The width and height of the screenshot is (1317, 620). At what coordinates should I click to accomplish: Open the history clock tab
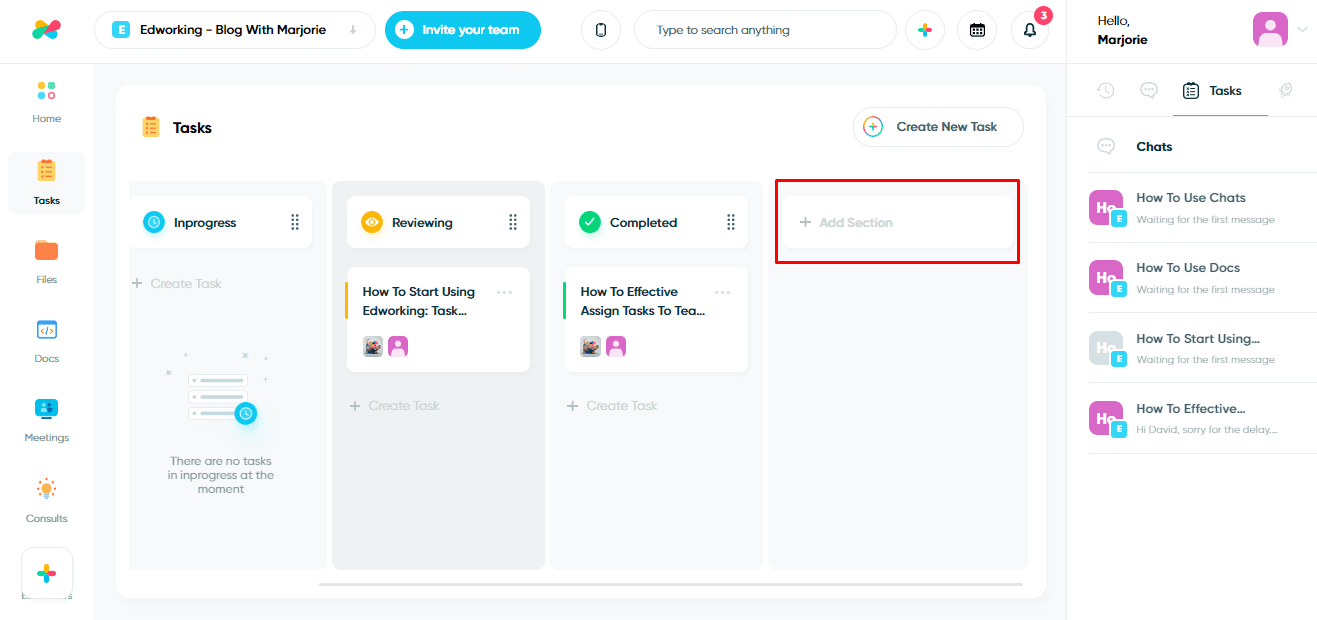pyautogui.click(x=1105, y=90)
